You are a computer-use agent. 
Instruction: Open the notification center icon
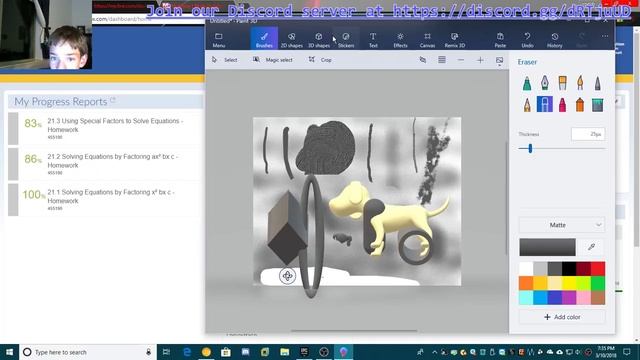tap(627, 352)
